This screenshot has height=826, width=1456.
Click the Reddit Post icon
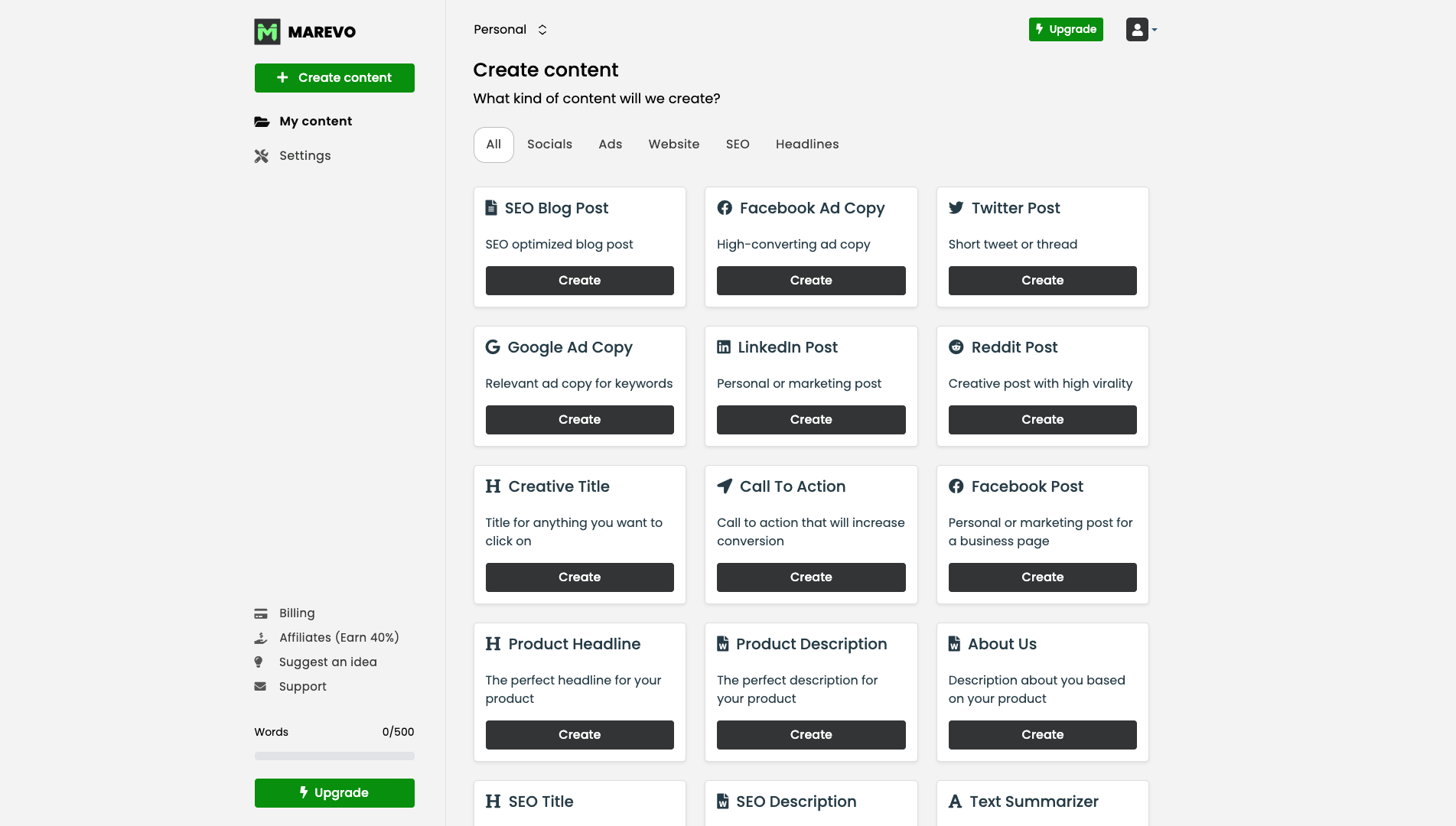tap(956, 347)
